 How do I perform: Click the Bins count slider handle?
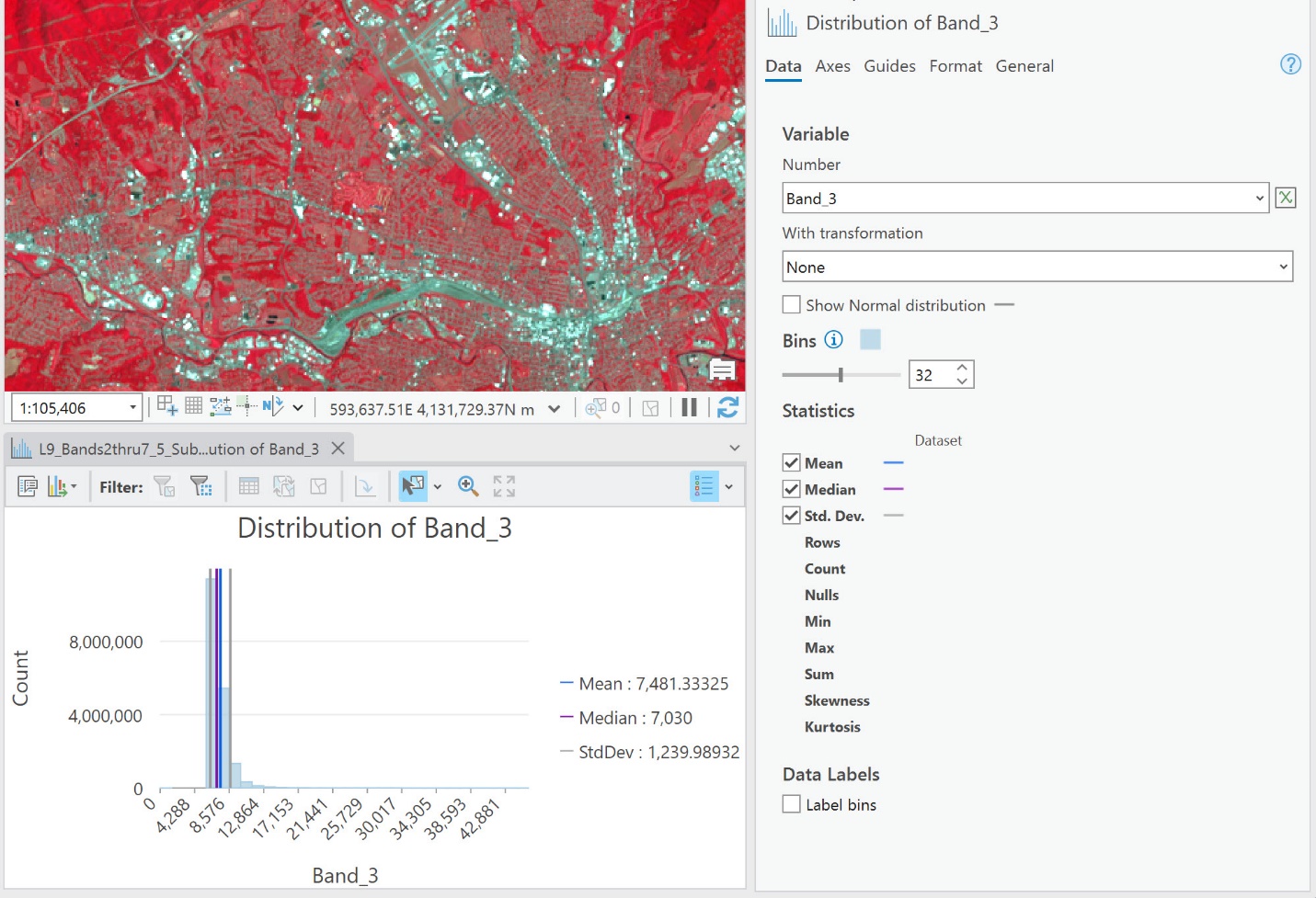[x=841, y=374]
